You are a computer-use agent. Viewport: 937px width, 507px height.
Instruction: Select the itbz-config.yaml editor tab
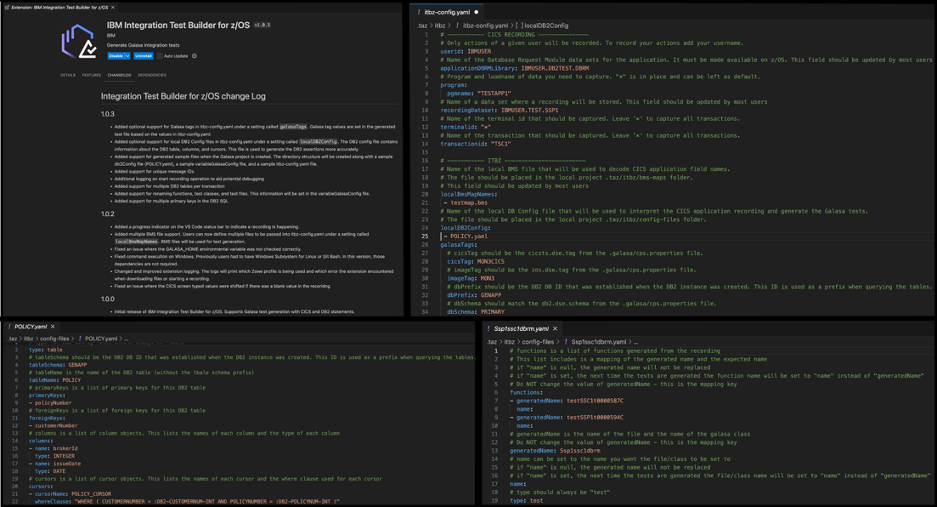click(x=446, y=12)
